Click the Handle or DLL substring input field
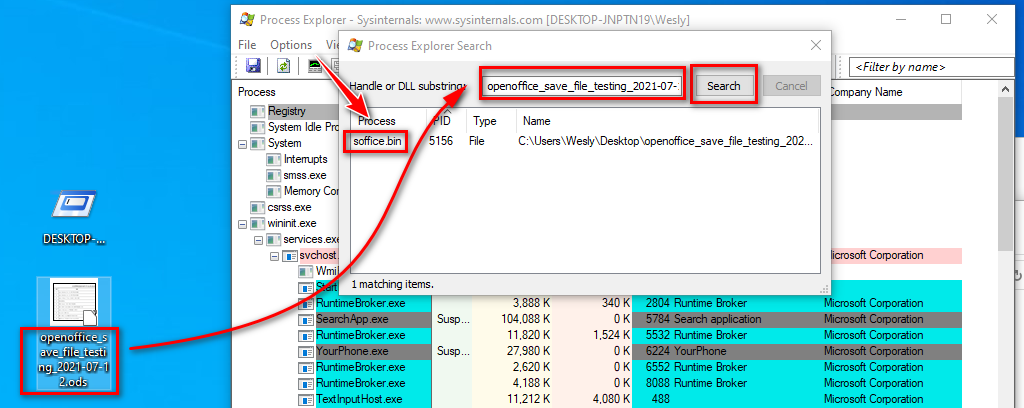 [582, 86]
